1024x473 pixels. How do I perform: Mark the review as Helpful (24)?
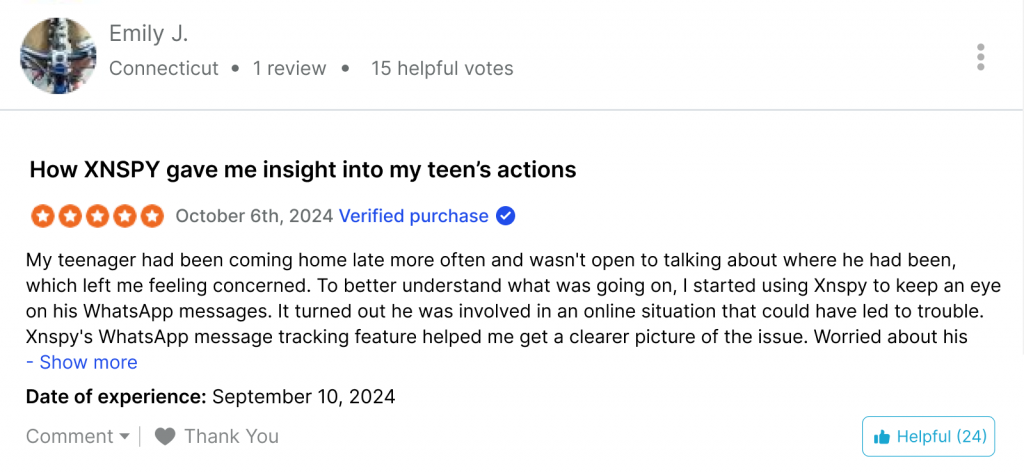[928, 436]
